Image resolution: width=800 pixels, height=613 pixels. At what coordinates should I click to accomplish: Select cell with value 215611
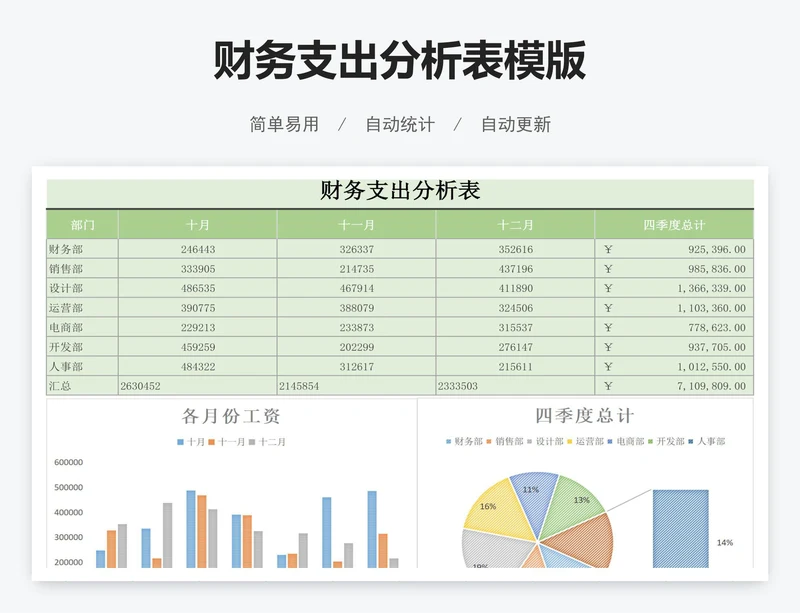pos(515,366)
